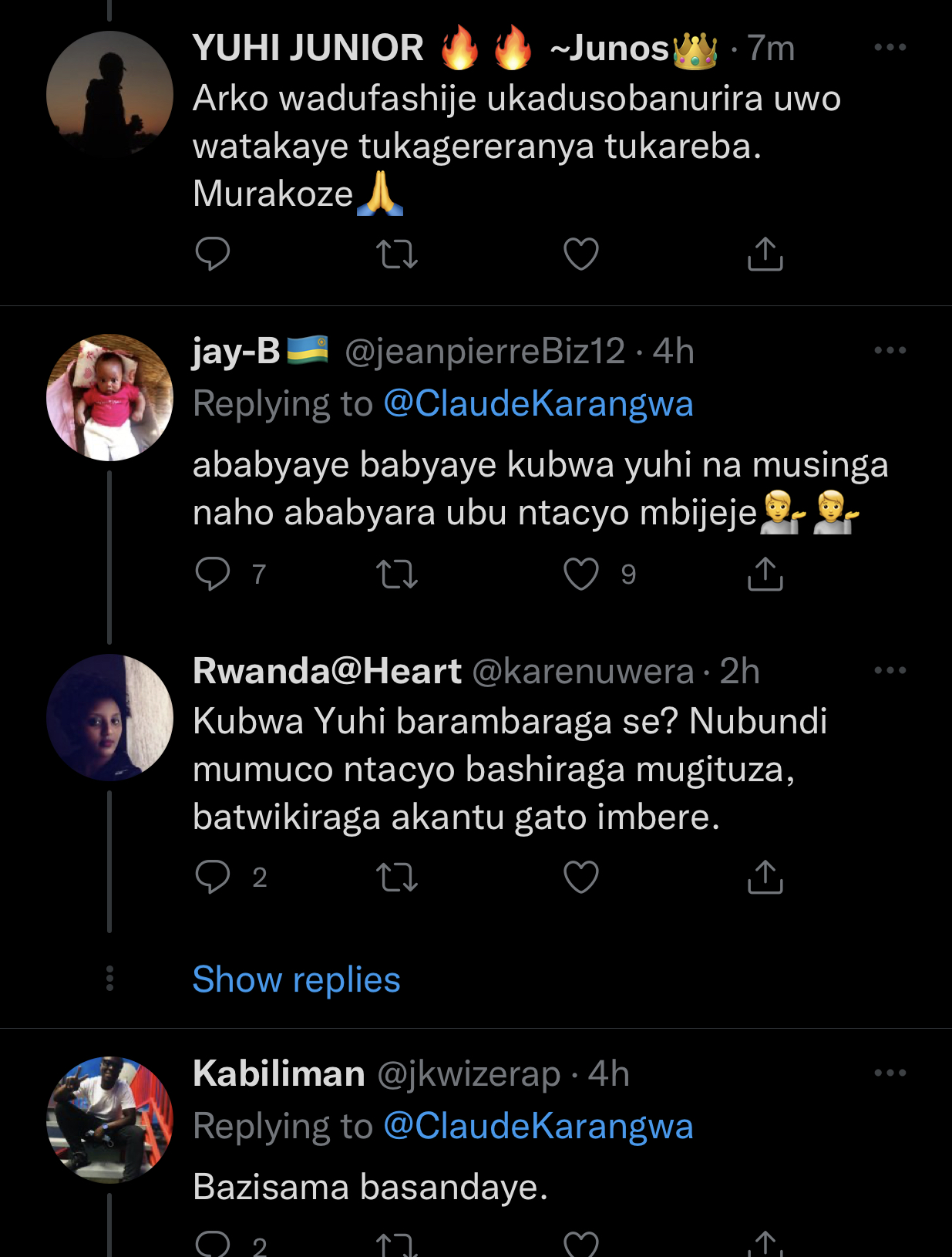Like YUHI JUNIOR's tweet
This screenshot has width=952, height=1257.
click(x=581, y=254)
